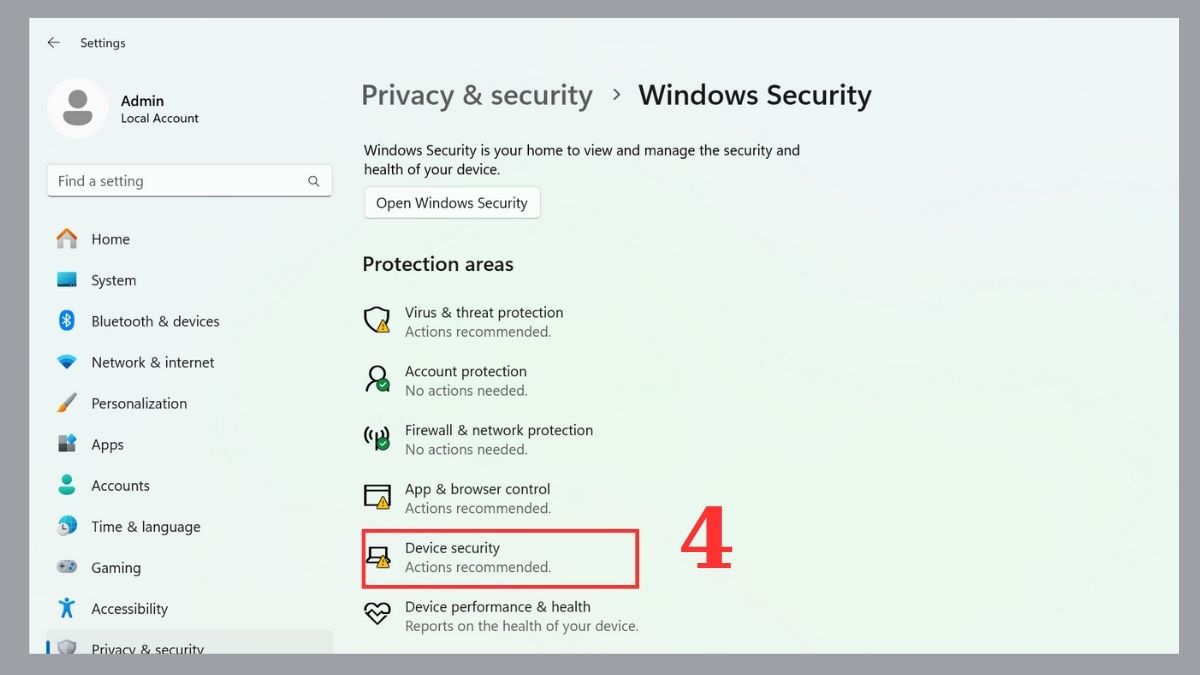
Task: Click the search magnifier icon
Action: (x=314, y=181)
